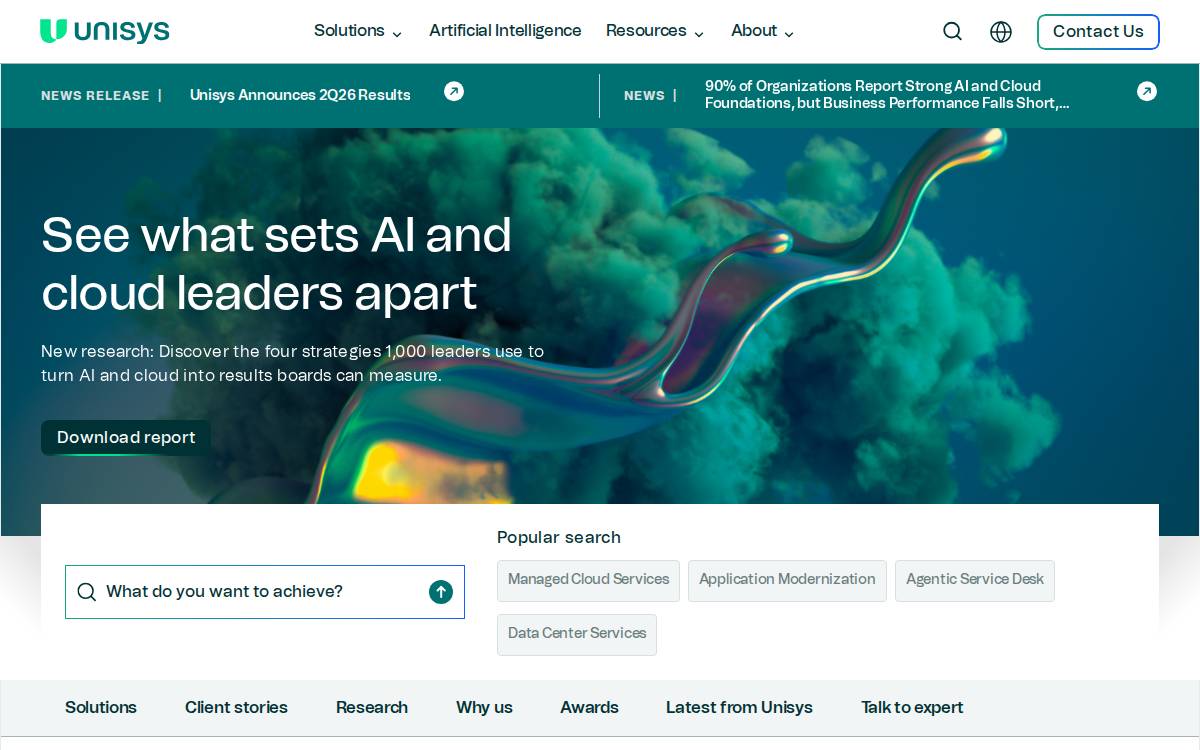Click the Unisys logo

(x=105, y=31)
